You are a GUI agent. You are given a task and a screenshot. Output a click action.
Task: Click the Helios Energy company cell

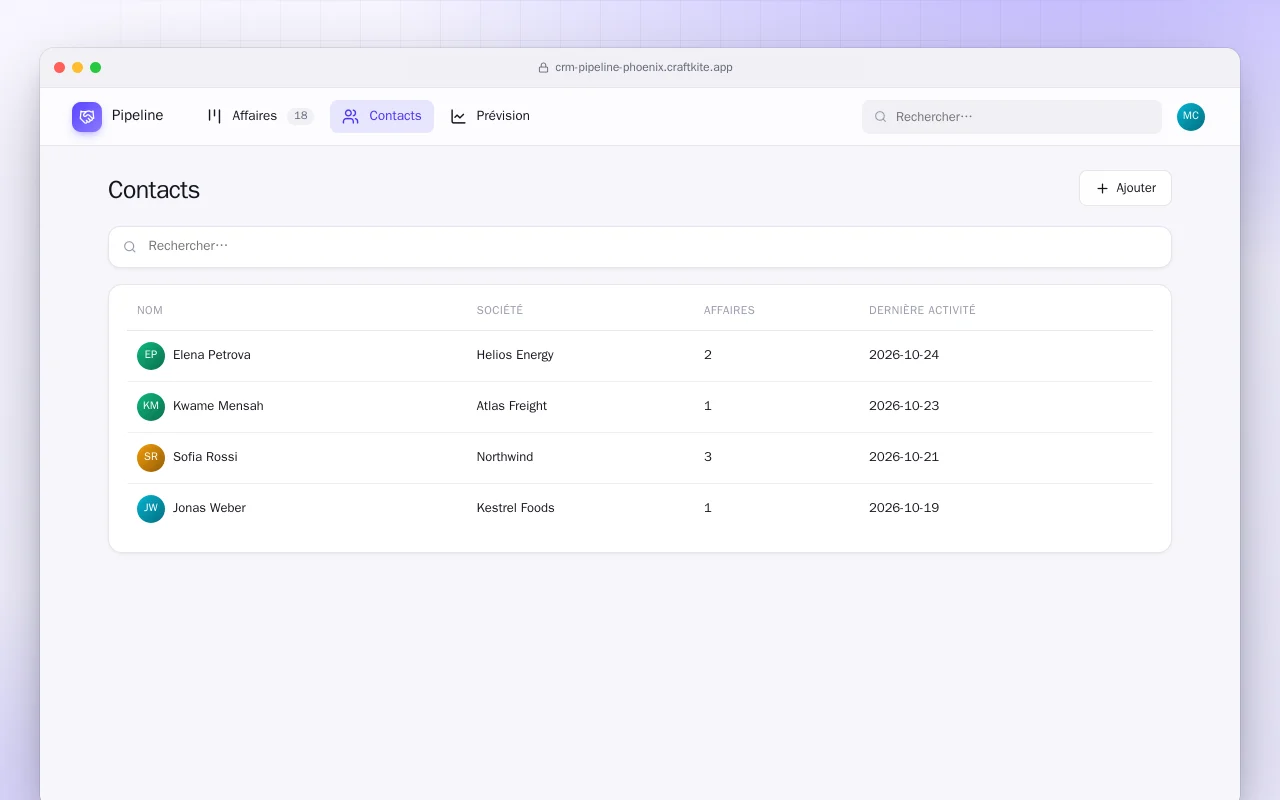[515, 355]
